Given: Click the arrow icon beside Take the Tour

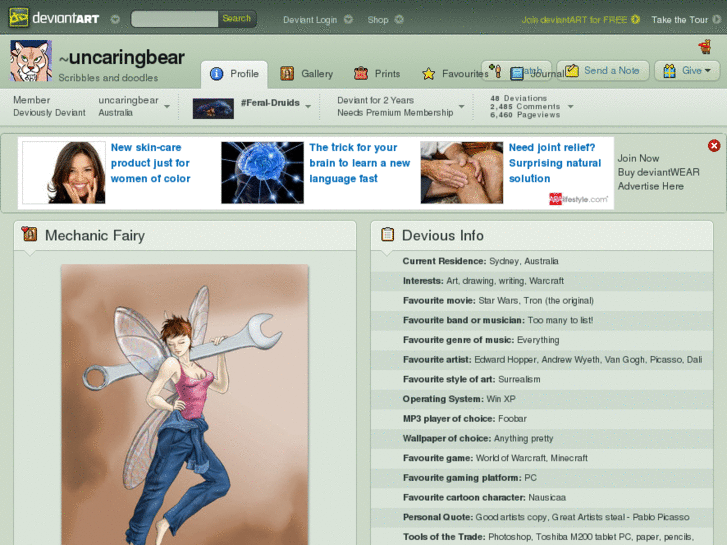Looking at the screenshot, I should [x=717, y=19].
